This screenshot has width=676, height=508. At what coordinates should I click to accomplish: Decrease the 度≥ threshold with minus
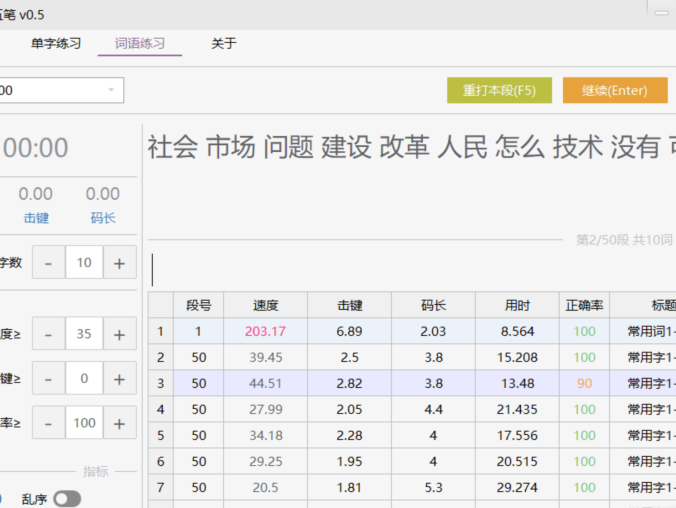tap(49, 334)
